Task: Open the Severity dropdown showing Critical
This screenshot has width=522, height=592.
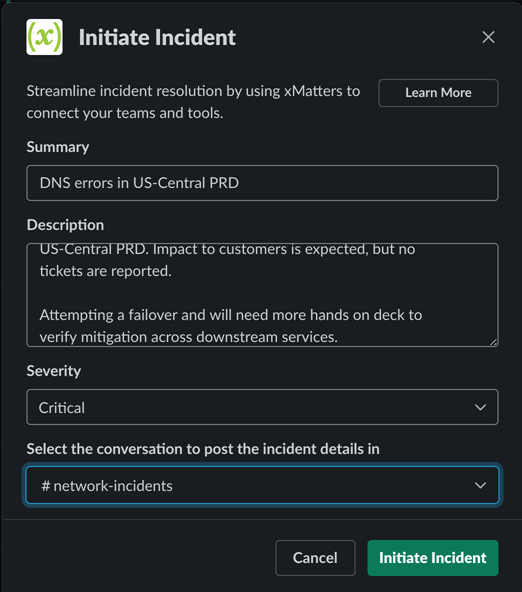Action: click(262, 407)
